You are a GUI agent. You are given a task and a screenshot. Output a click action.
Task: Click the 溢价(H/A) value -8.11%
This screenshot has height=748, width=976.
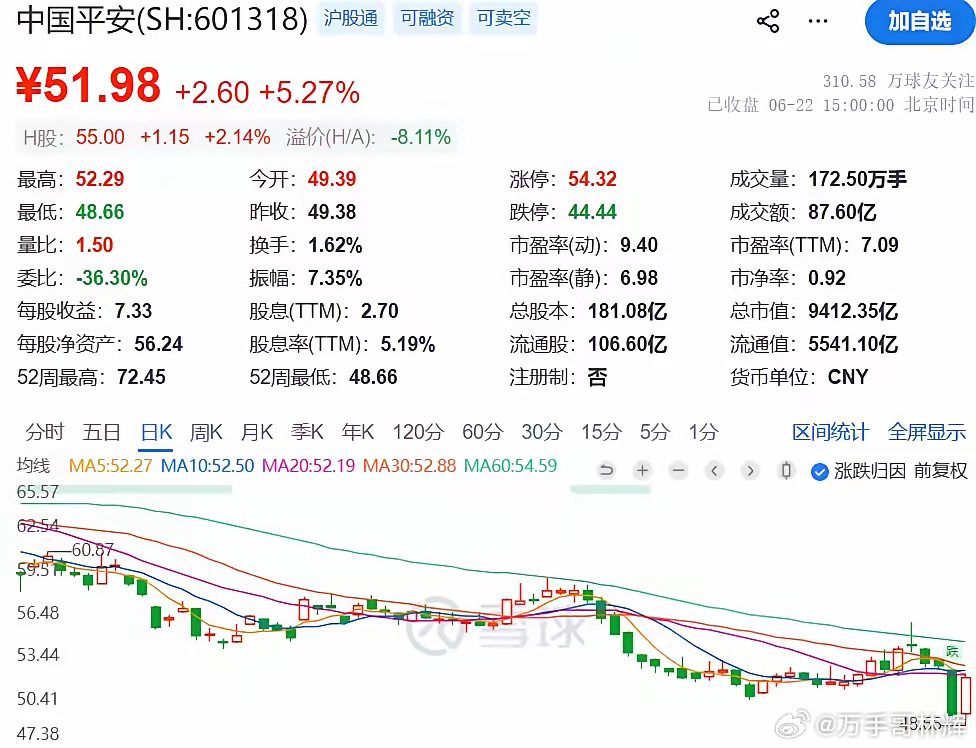(421, 137)
